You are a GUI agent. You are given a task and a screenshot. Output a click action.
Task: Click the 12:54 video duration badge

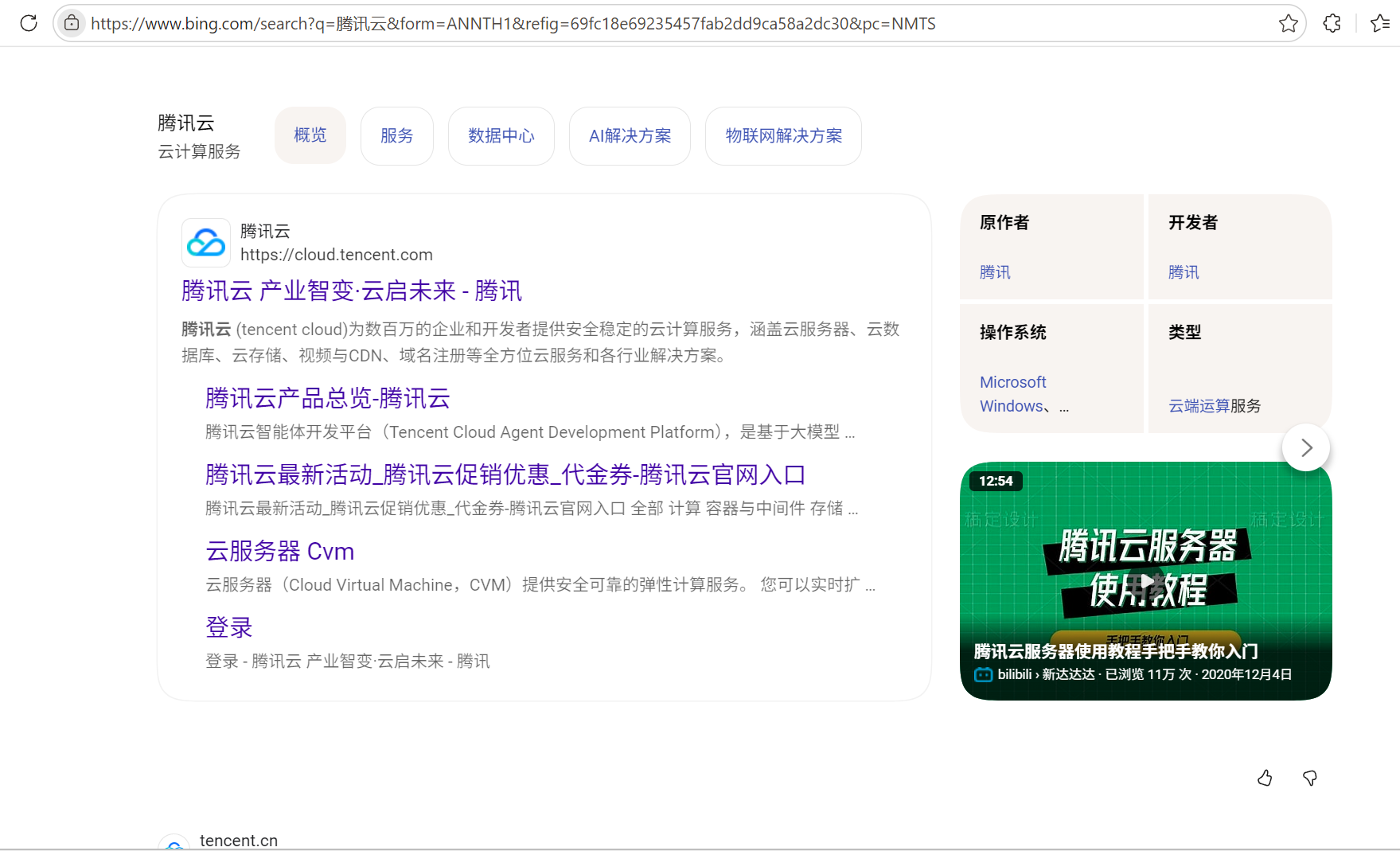(x=996, y=481)
